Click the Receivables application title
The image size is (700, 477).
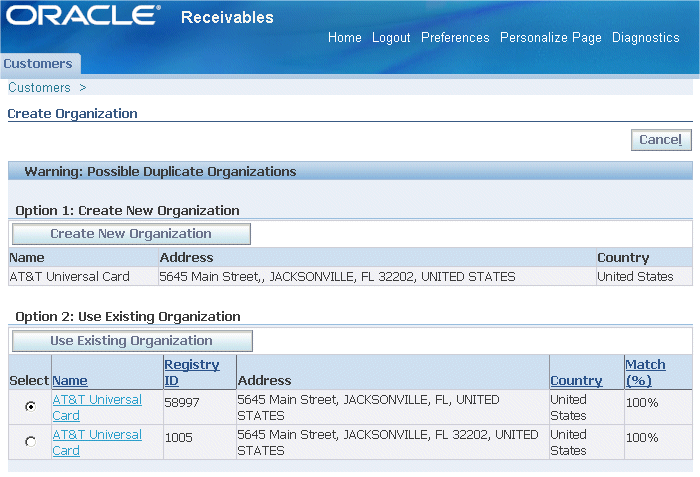click(x=227, y=17)
